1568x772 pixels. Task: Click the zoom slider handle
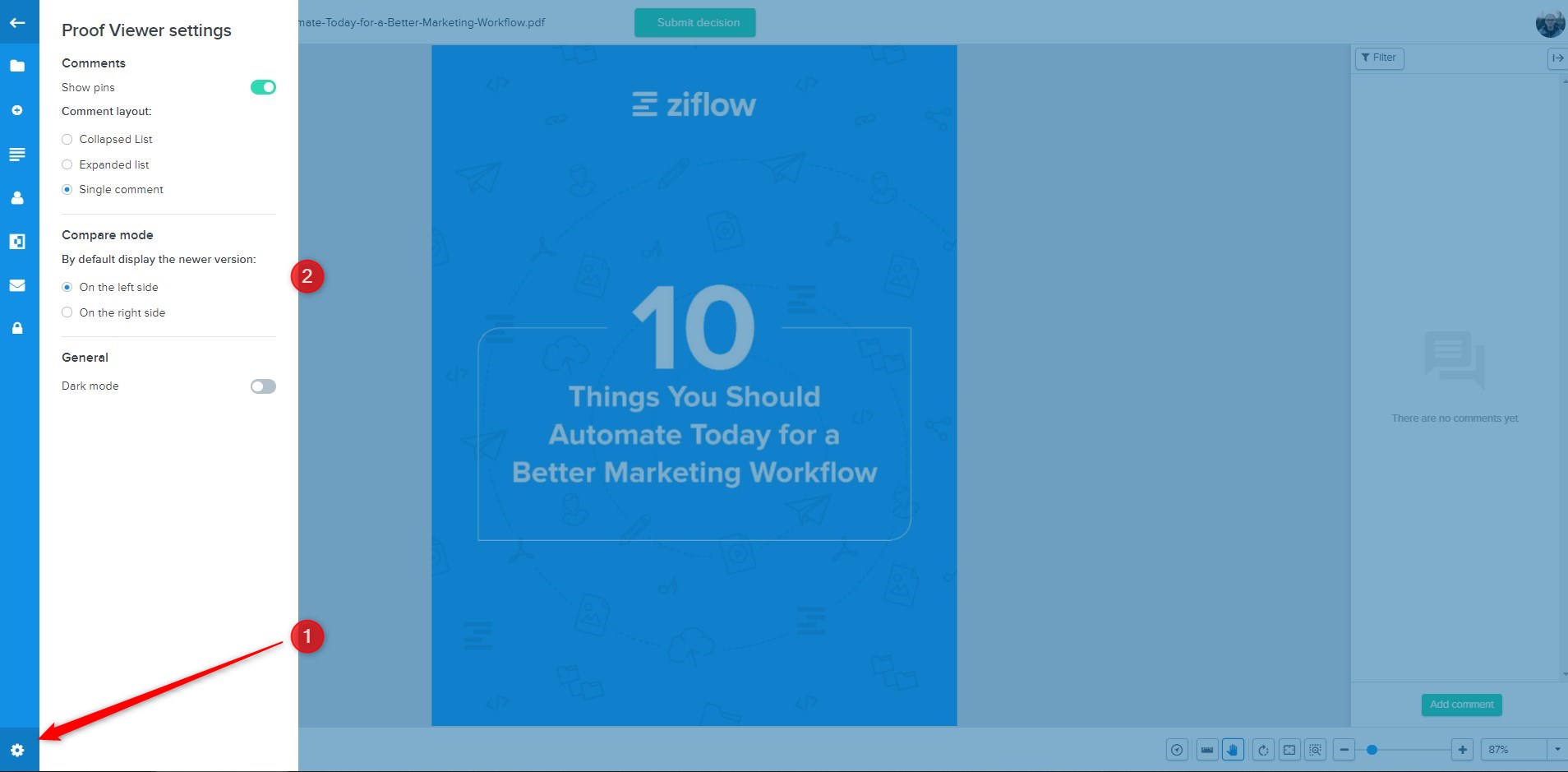tap(1372, 750)
